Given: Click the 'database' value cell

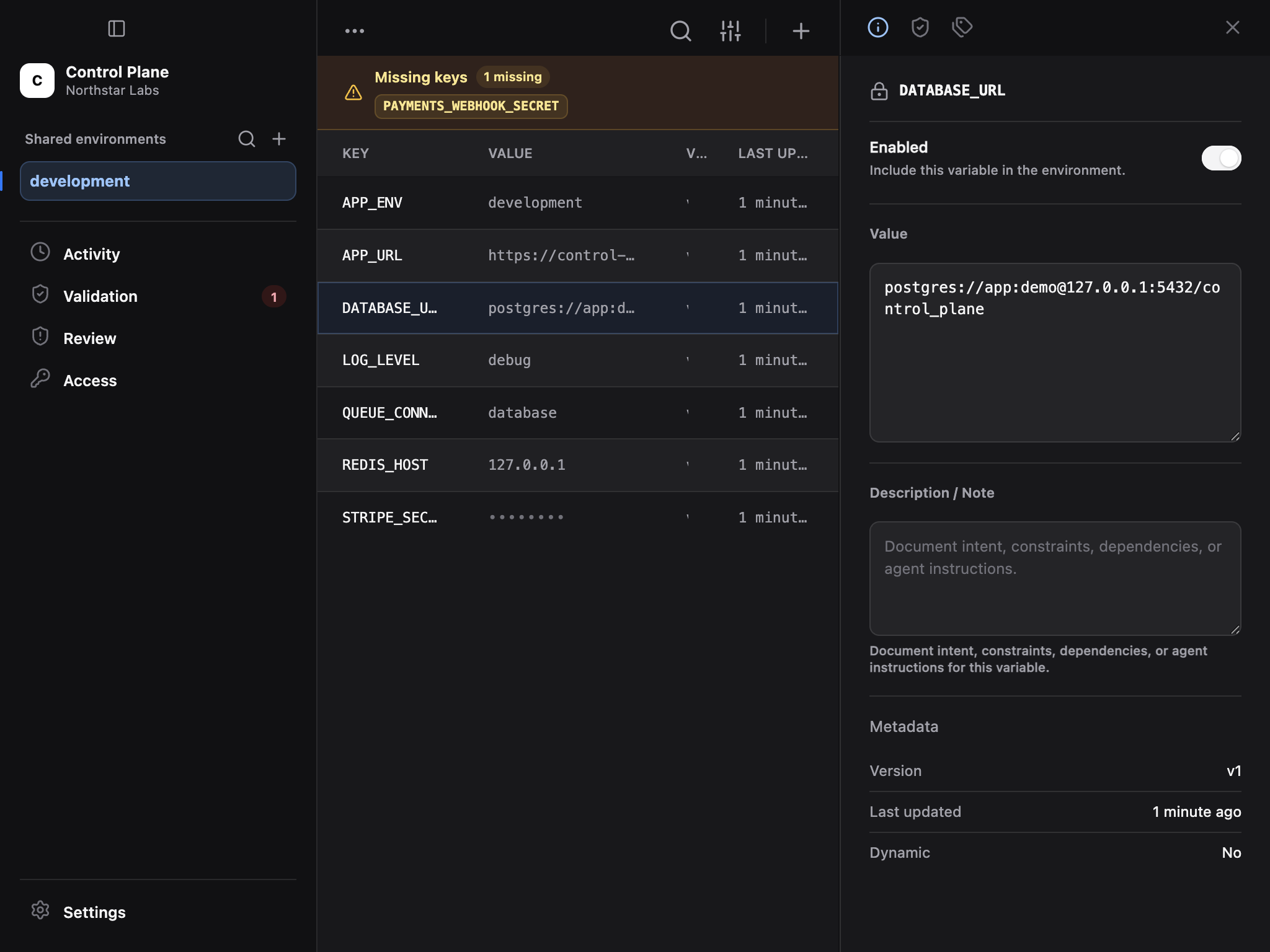Looking at the screenshot, I should pyautogui.click(x=522, y=413).
